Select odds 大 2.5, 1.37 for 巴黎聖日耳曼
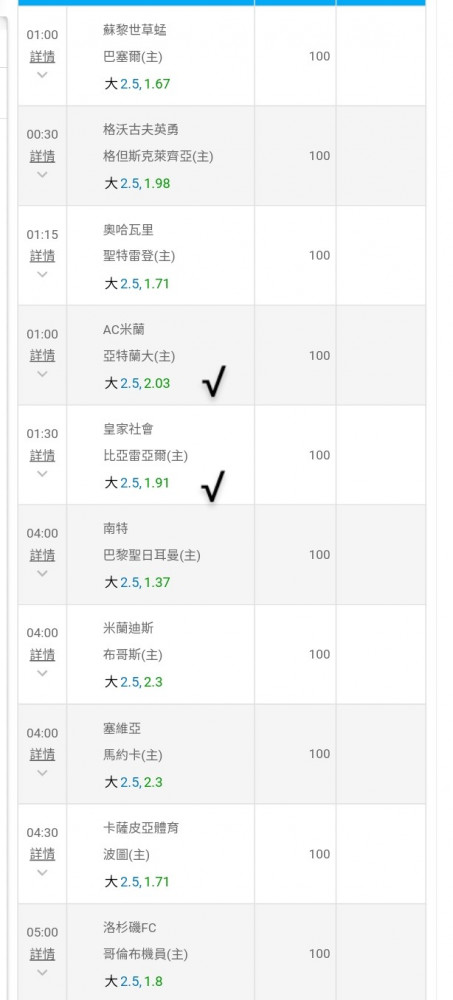This screenshot has height=1000, width=453. 137,582
